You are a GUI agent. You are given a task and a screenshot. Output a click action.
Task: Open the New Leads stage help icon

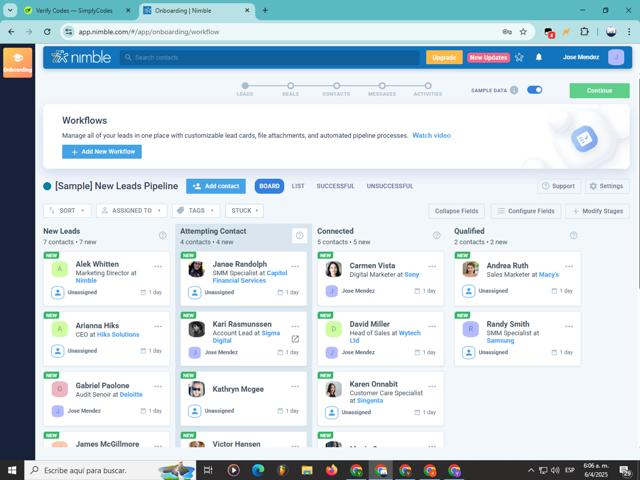pos(162,236)
